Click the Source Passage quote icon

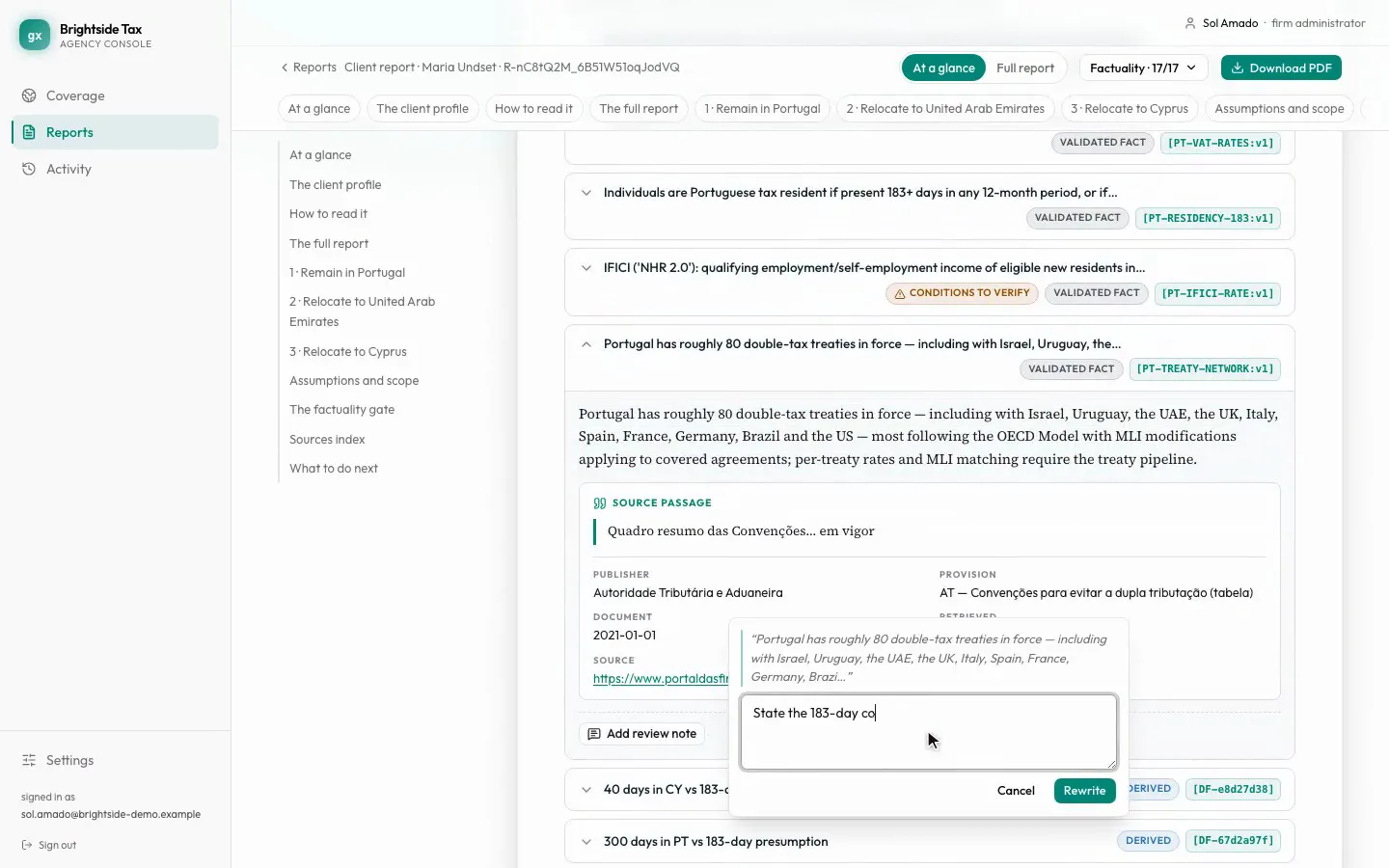[600, 503]
